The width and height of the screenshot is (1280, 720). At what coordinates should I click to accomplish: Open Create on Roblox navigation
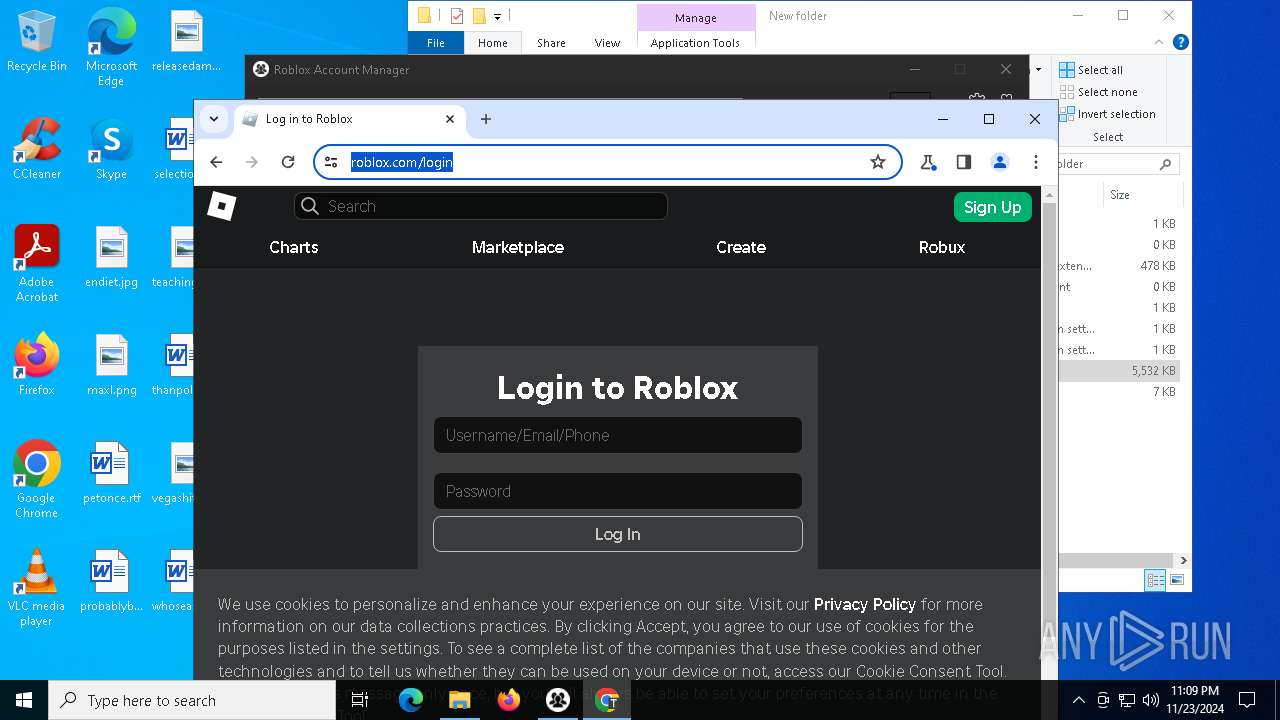pos(741,247)
